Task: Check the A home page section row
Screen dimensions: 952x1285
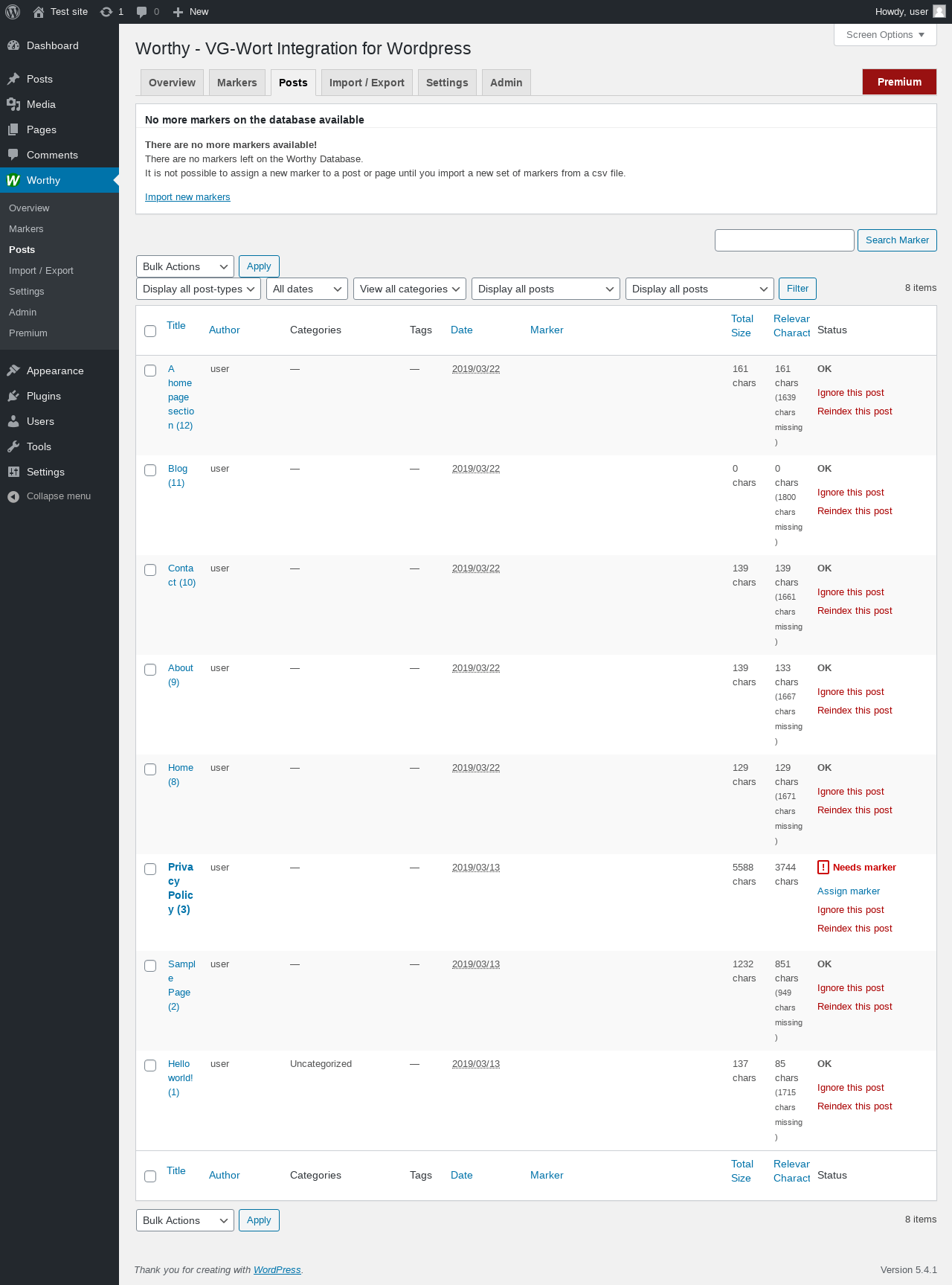Action: [x=150, y=371]
